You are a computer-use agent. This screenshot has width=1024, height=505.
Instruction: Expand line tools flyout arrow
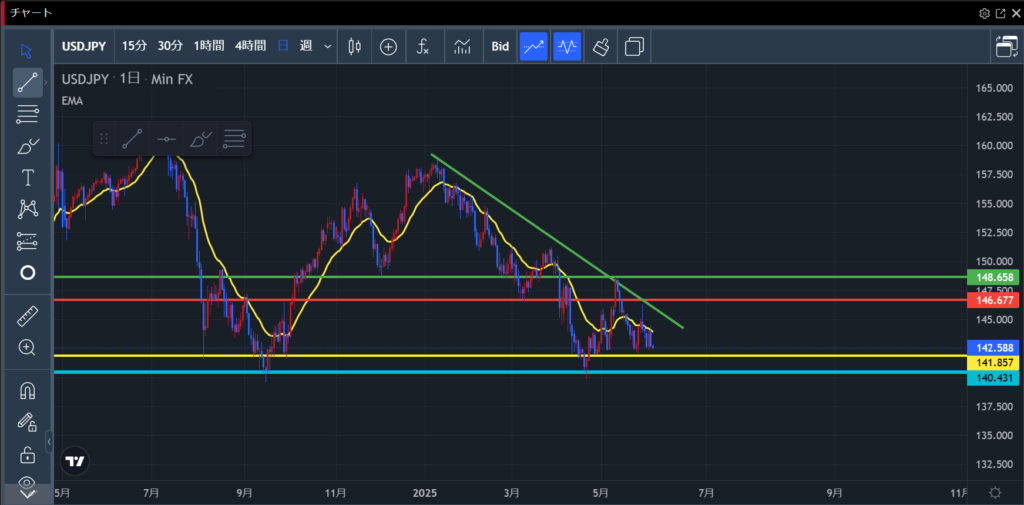tap(46, 83)
